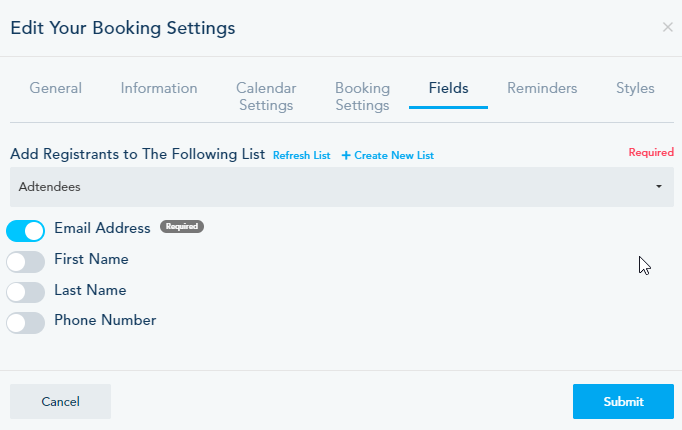Open the Information tab
Image resolution: width=682 pixels, height=430 pixels.
click(x=159, y=88)
